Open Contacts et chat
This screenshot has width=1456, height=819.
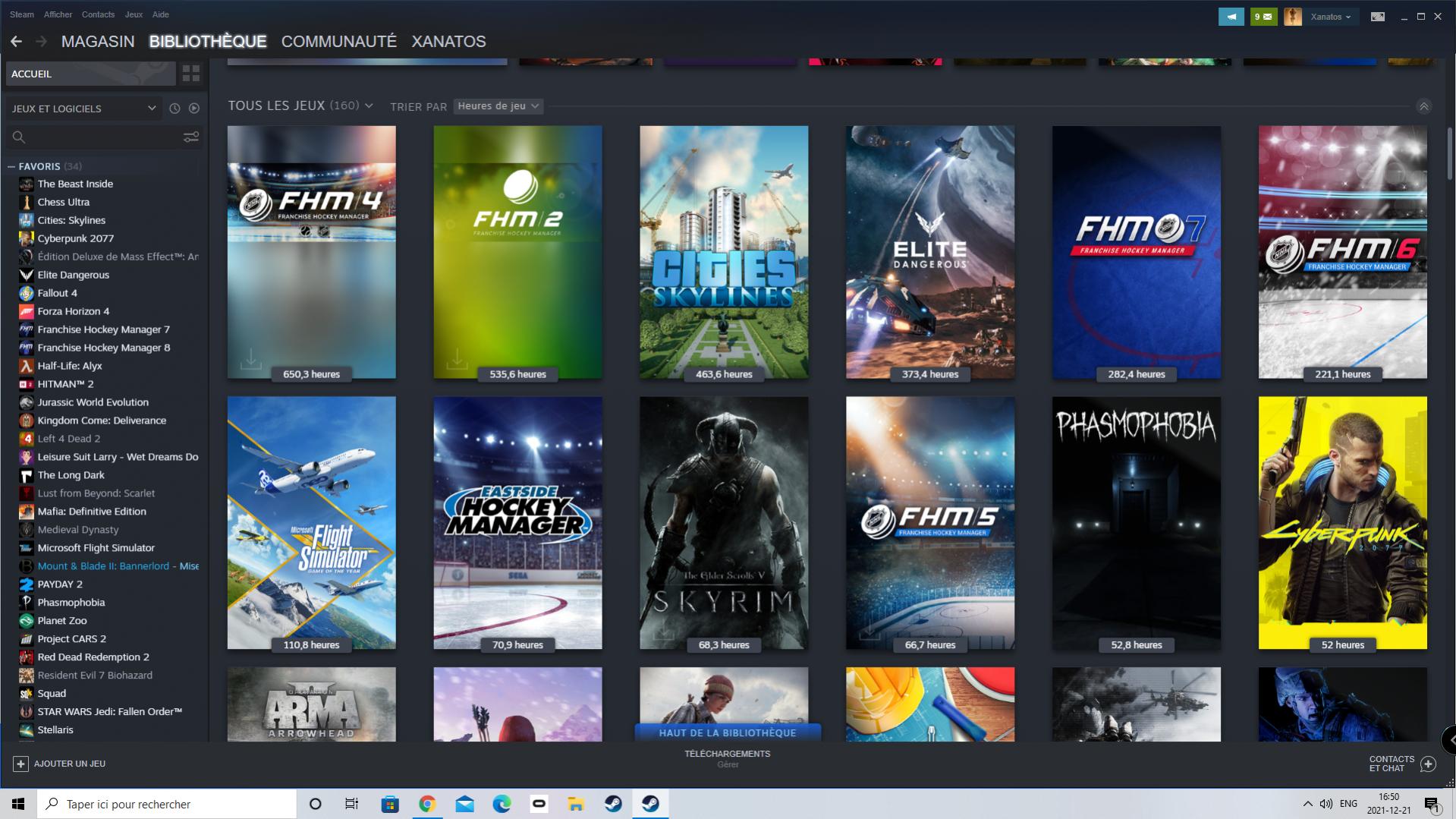pyautogui.click(x=1392, y=764)
